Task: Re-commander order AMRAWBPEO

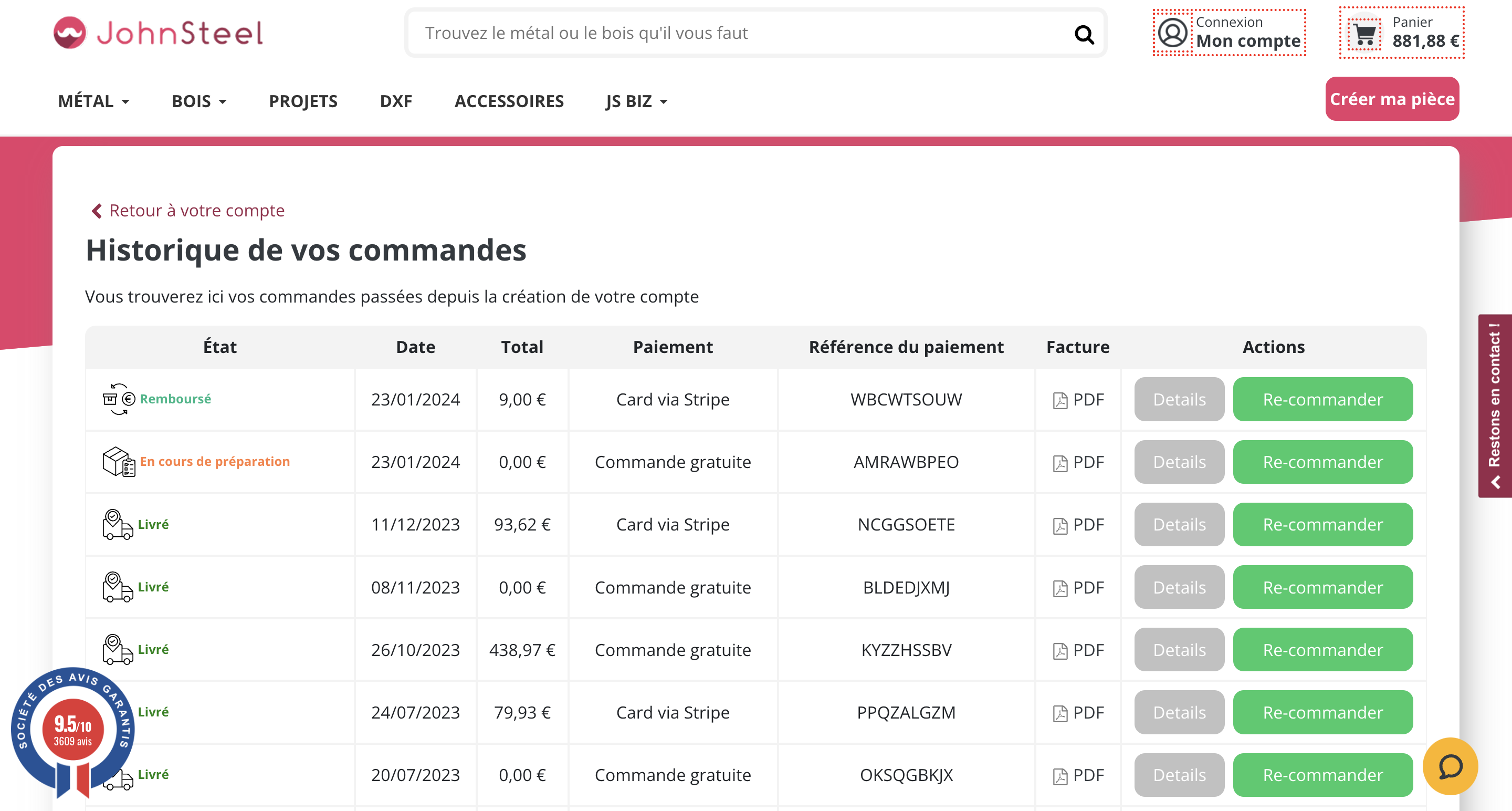Action: [x=1322, y=462]
